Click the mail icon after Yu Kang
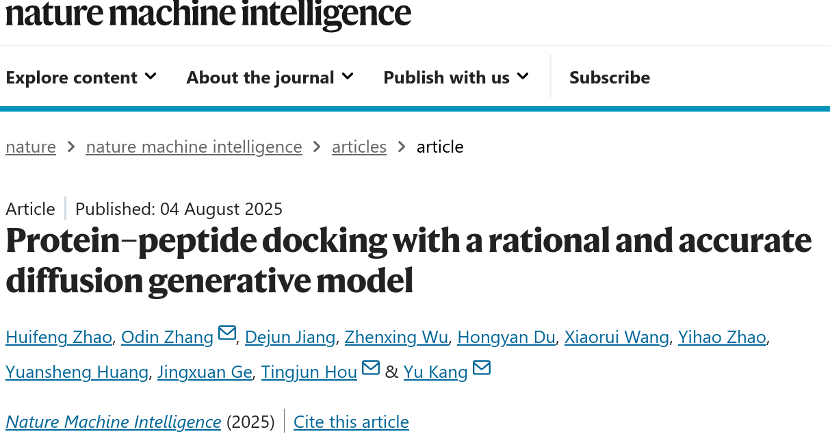Screen dimensions: 830x448 tap(481, 368)
